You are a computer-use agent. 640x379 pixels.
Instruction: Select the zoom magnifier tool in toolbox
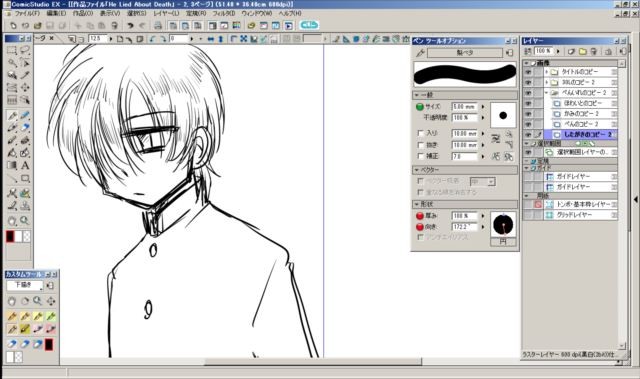[x=25, y=221]
